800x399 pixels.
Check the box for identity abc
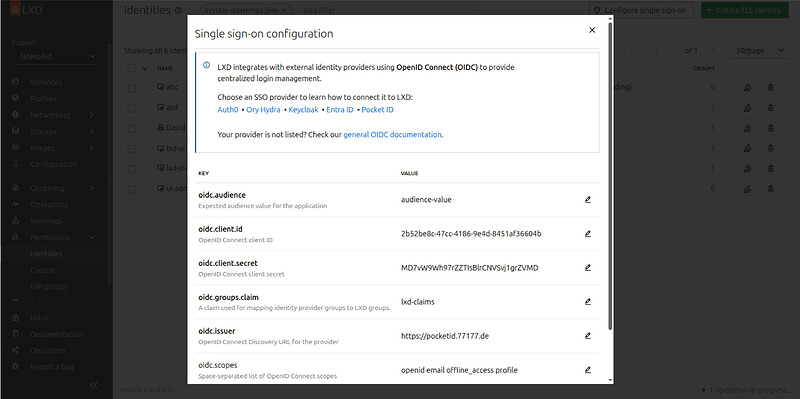coord(132,88)
